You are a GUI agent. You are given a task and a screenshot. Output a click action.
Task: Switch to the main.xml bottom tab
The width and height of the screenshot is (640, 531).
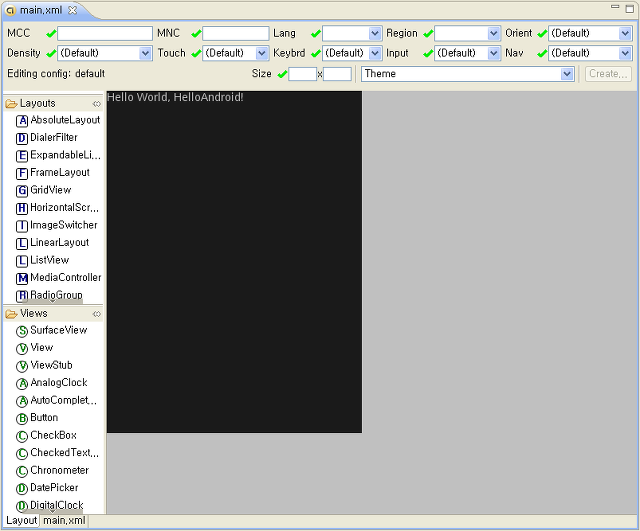tap(64, 521)
